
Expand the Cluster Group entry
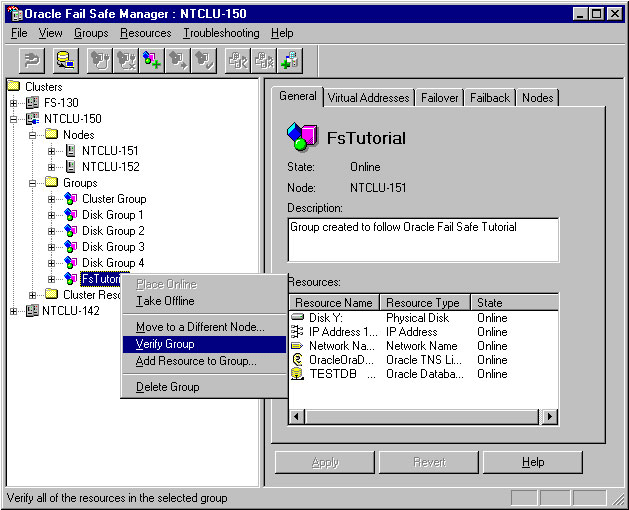click(51, 199)
